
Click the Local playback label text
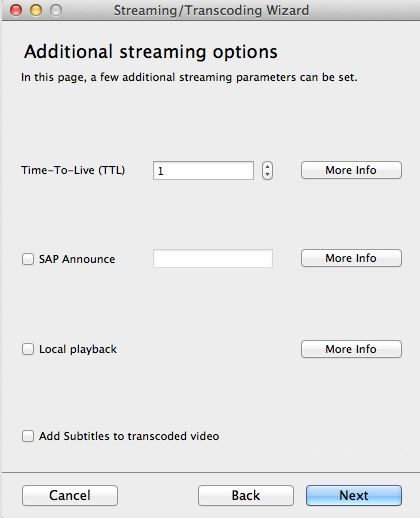pos(78,349)
